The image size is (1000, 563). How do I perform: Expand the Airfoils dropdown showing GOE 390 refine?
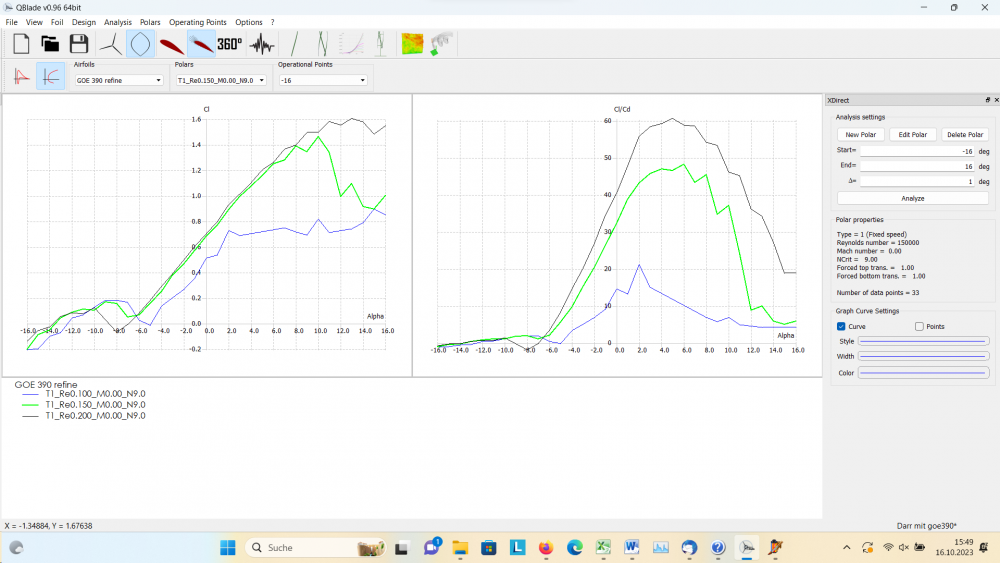118,80
